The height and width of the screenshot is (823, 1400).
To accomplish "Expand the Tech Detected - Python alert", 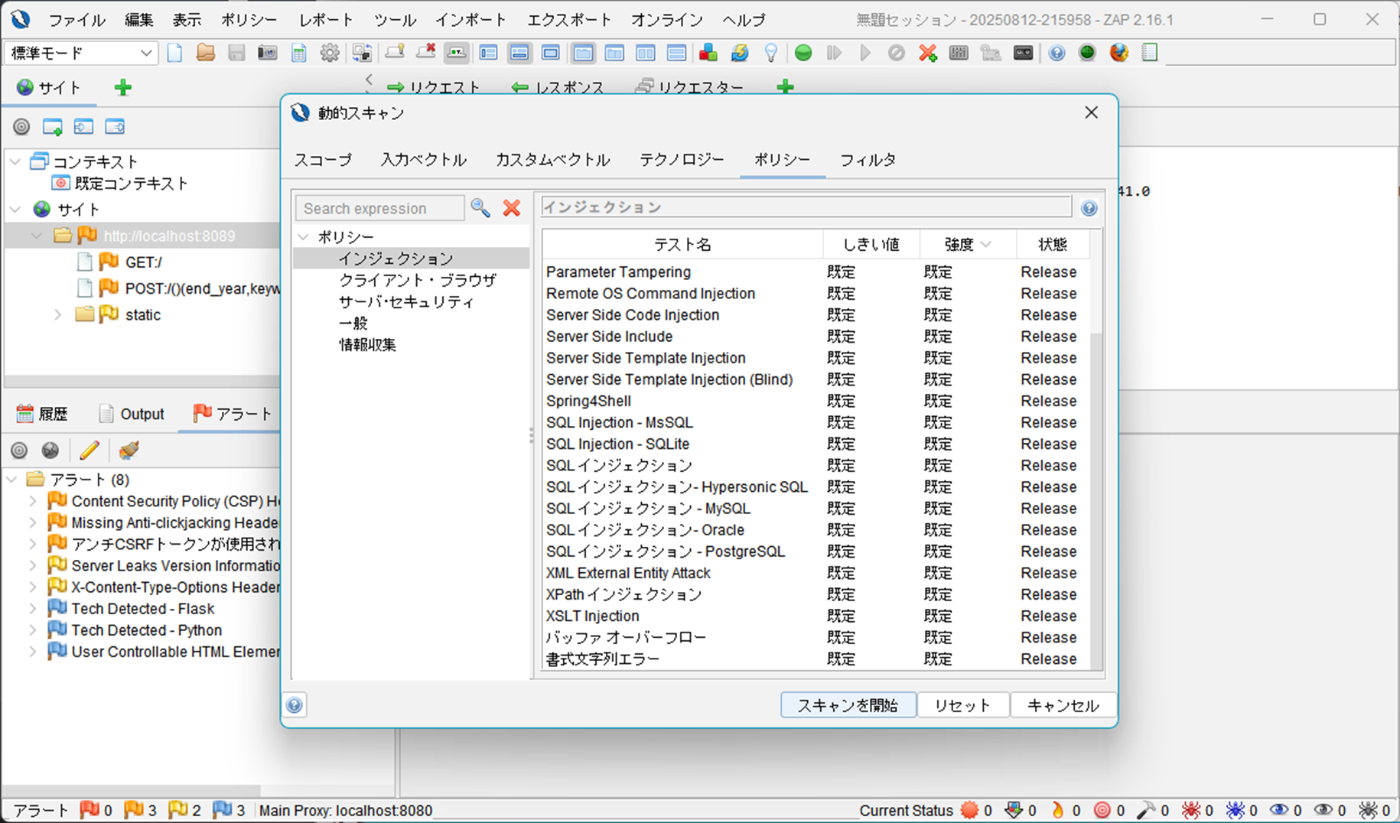I will click(x=33, y=631).
